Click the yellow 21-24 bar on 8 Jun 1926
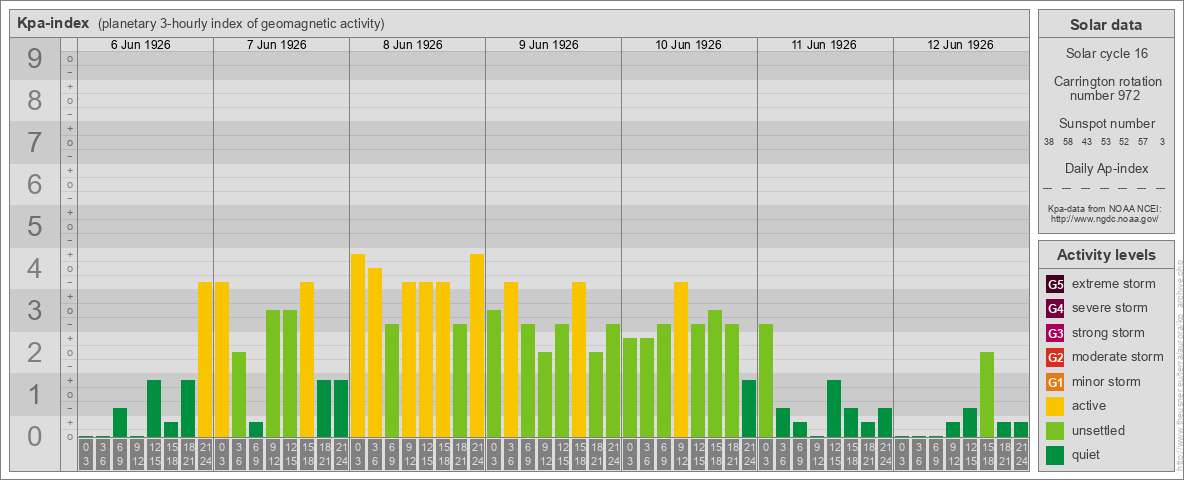This screenshot has height=480, width=1184. click(476, 346)
